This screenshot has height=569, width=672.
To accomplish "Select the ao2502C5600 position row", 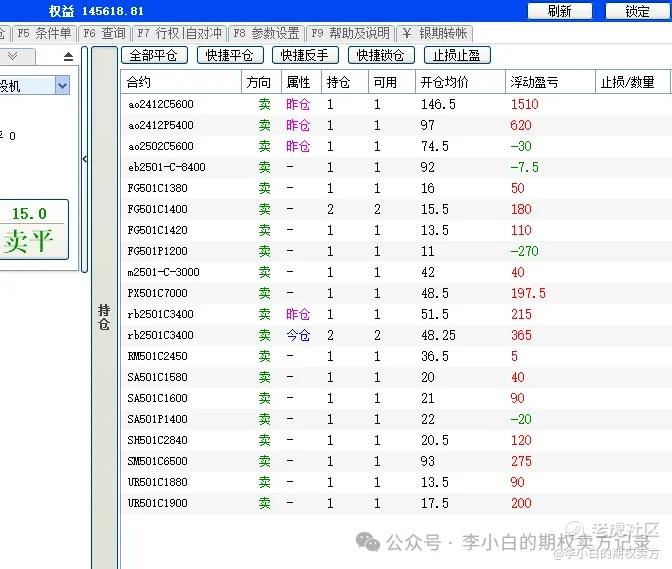I will [x=396, y=146].
